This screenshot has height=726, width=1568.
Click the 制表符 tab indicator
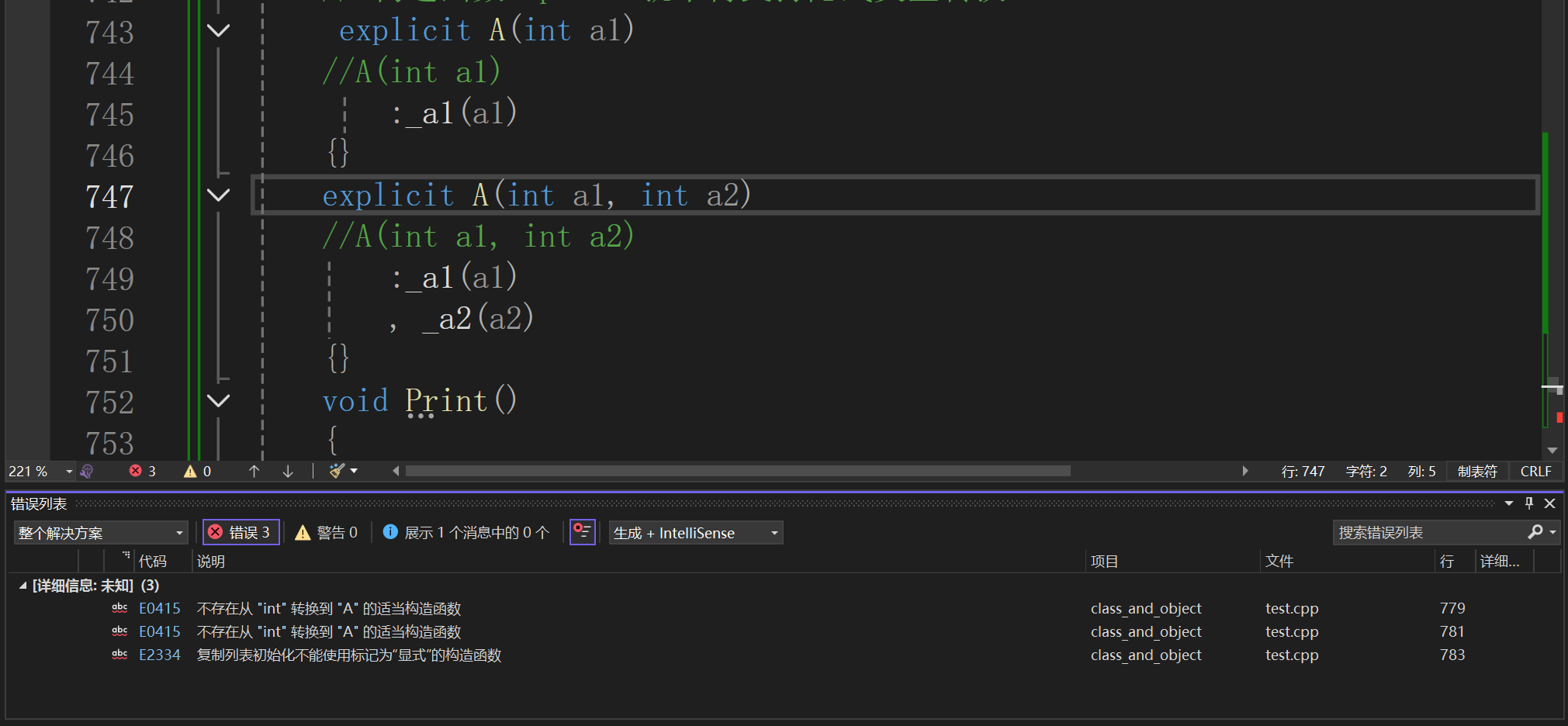point(1476,472)
